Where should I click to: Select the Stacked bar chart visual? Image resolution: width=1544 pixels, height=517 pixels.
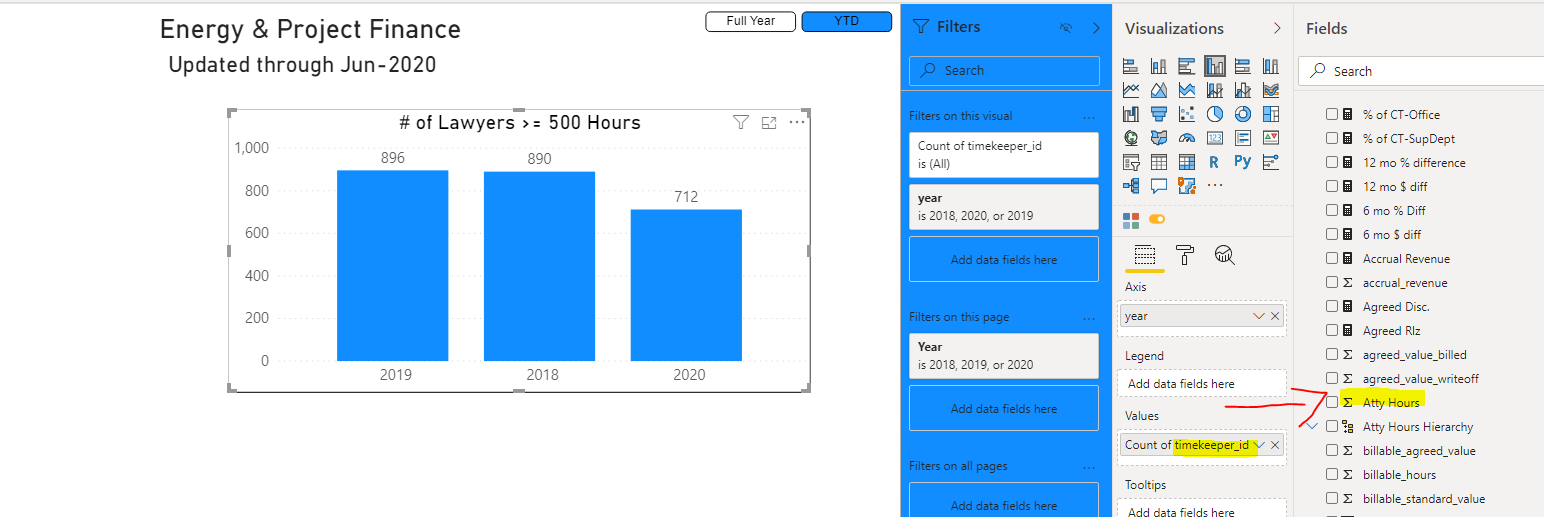1131,67
